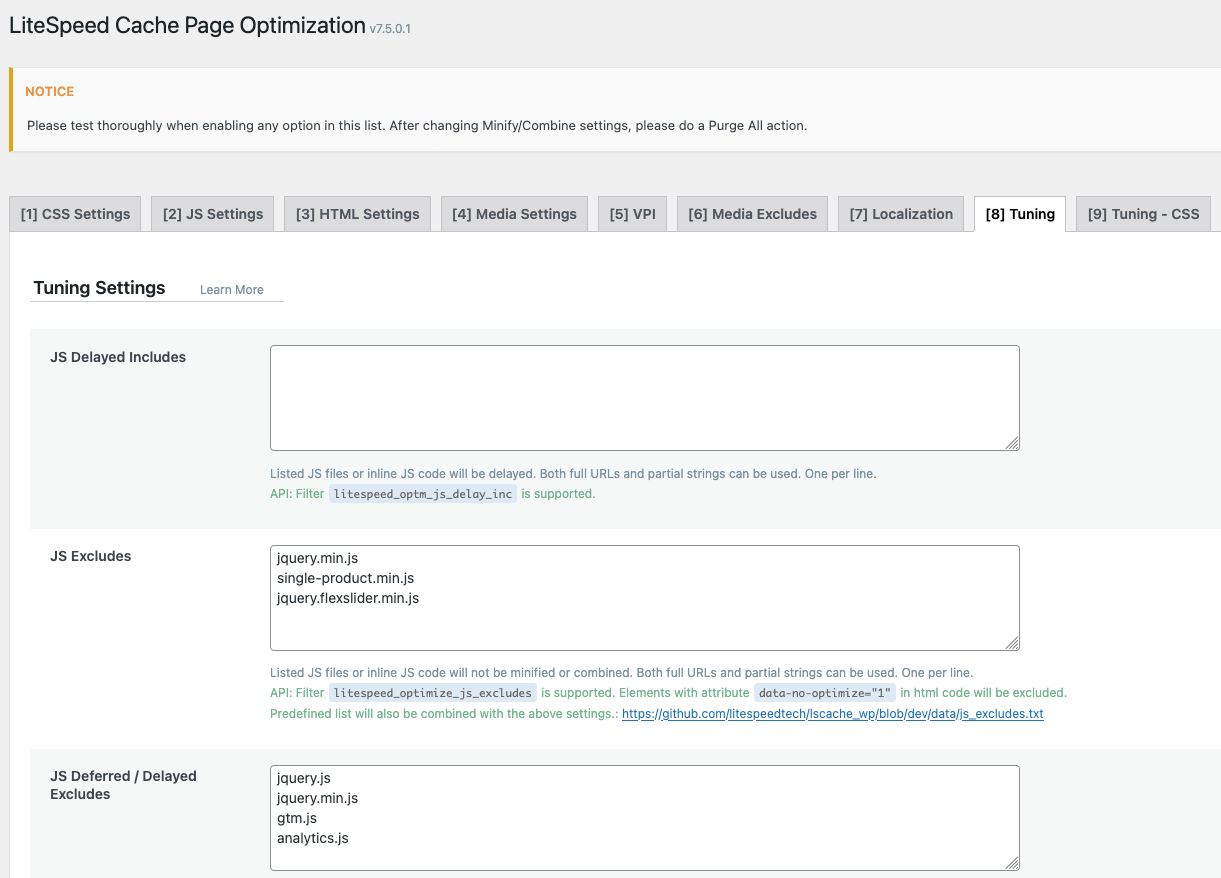Select the [4] Media Settings tab
The image size is (1221, 878).
[x=514, y=214]
